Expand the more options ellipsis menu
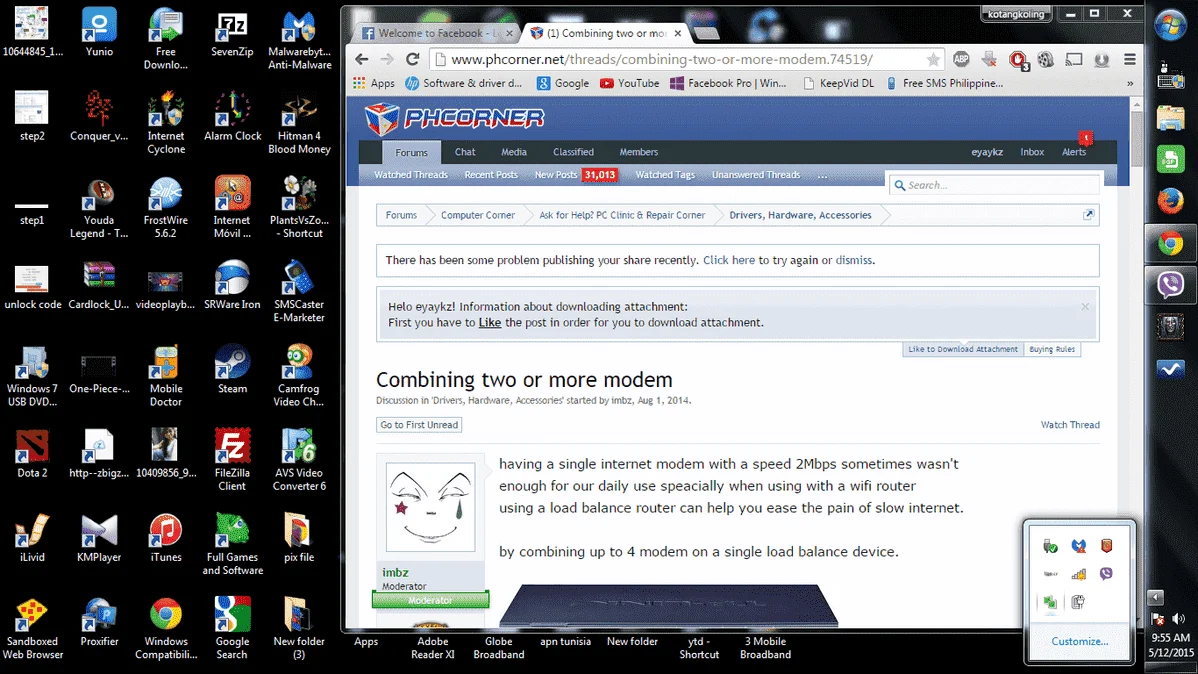The width and height of the screenshot is (1198, 674). 822,175
